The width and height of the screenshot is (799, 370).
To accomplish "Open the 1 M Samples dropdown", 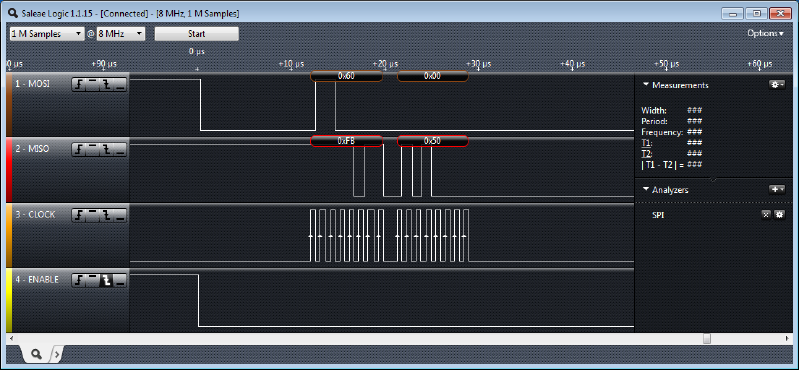I will [x=47, y=34].
